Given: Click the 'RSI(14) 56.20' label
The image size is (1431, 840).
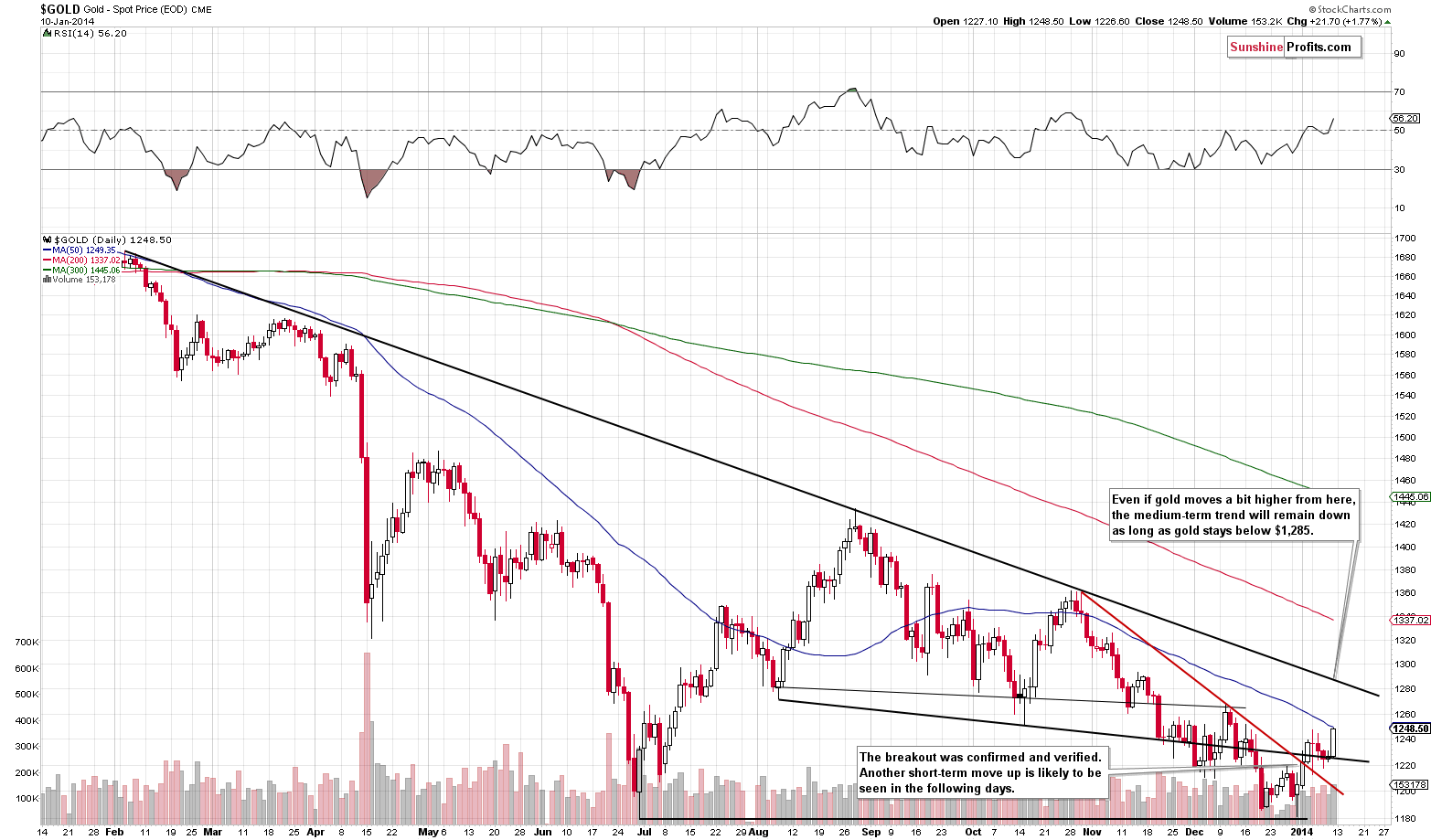Looking at the screenshot, I should tap(91, 33).
